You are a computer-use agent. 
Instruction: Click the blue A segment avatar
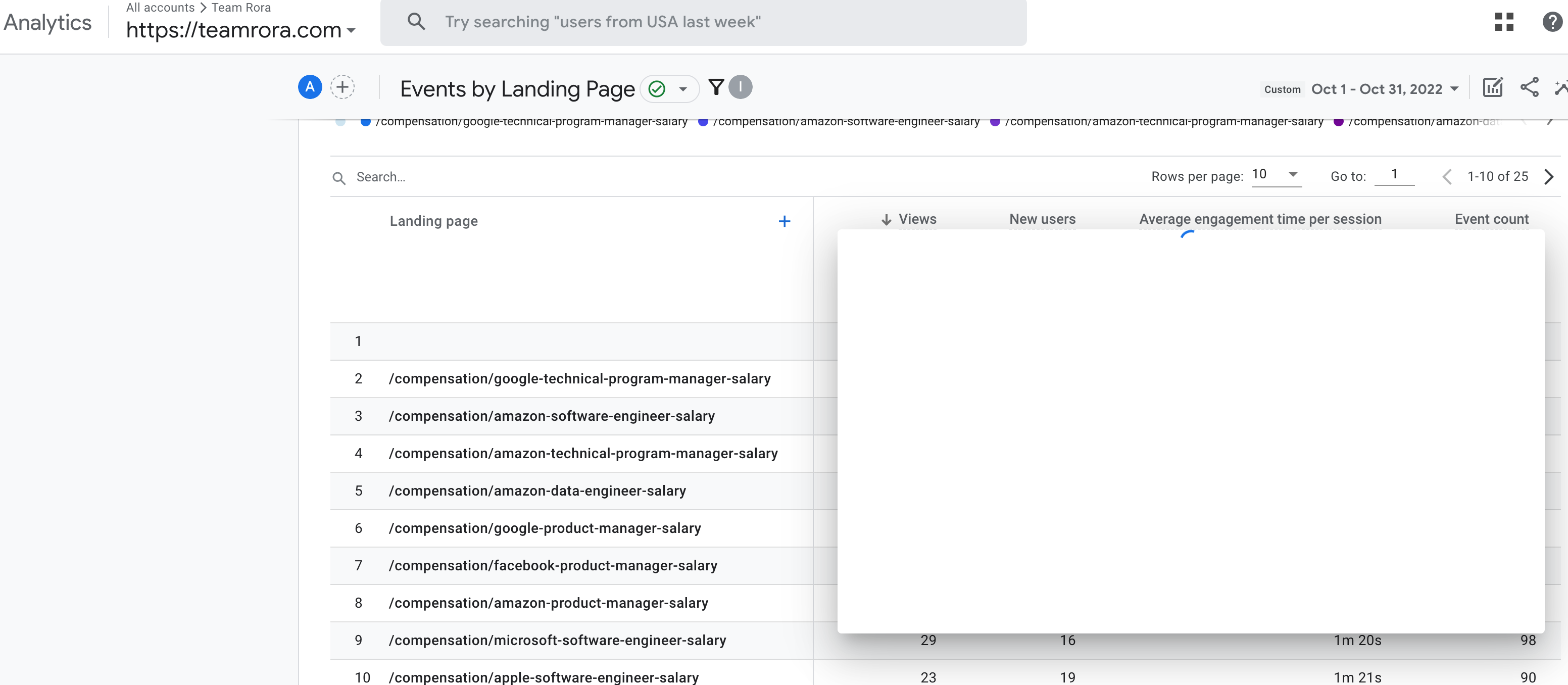tap(310, 87)
